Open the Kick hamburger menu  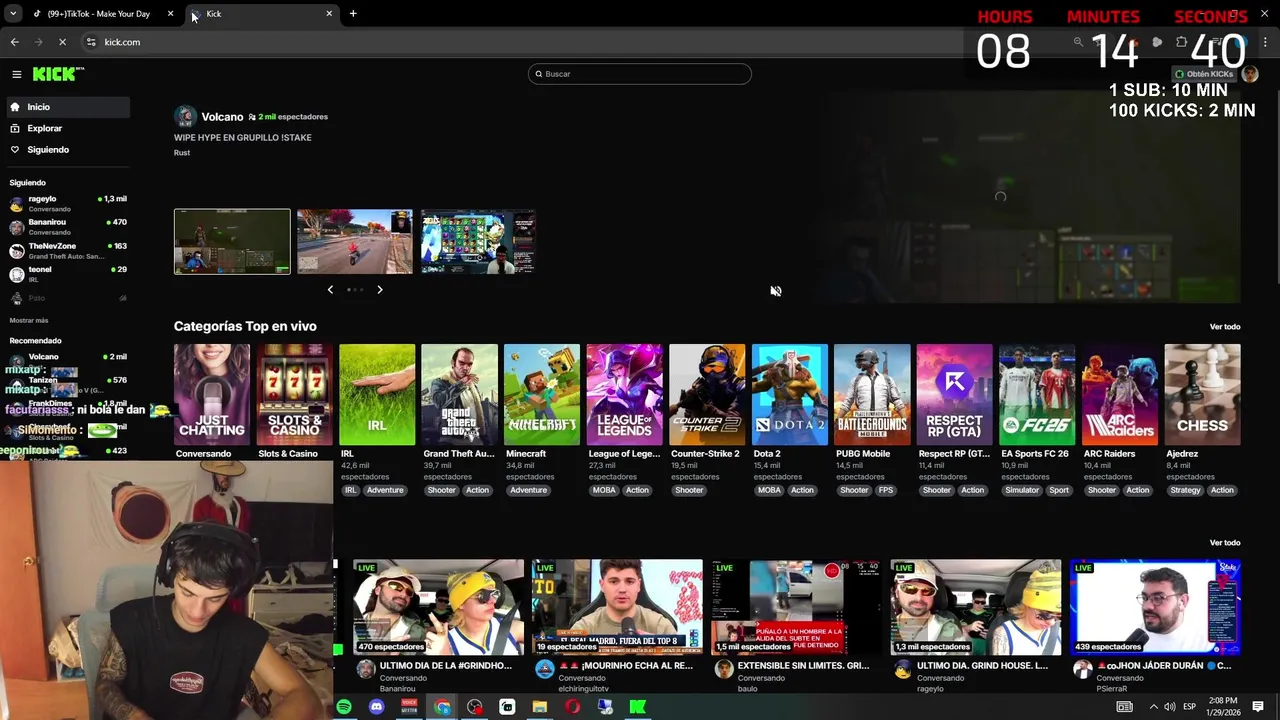pyautogui.click(x=16, y=74)
